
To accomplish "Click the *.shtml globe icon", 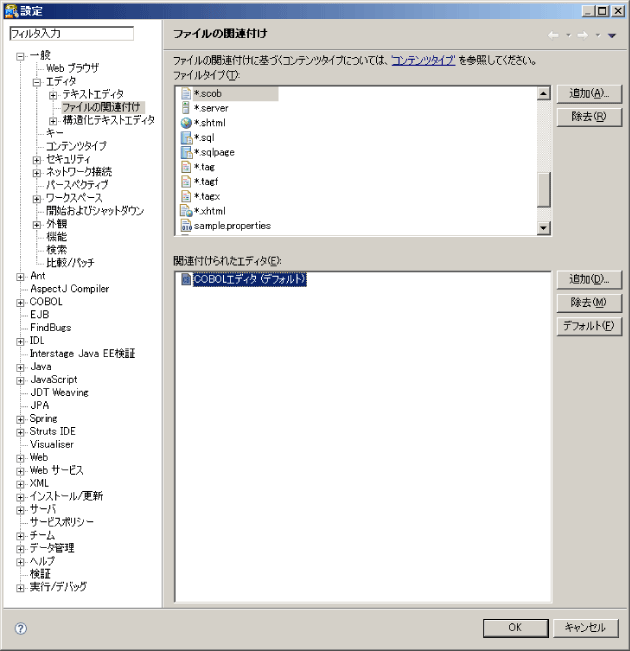I will click(x=186, y=123).
